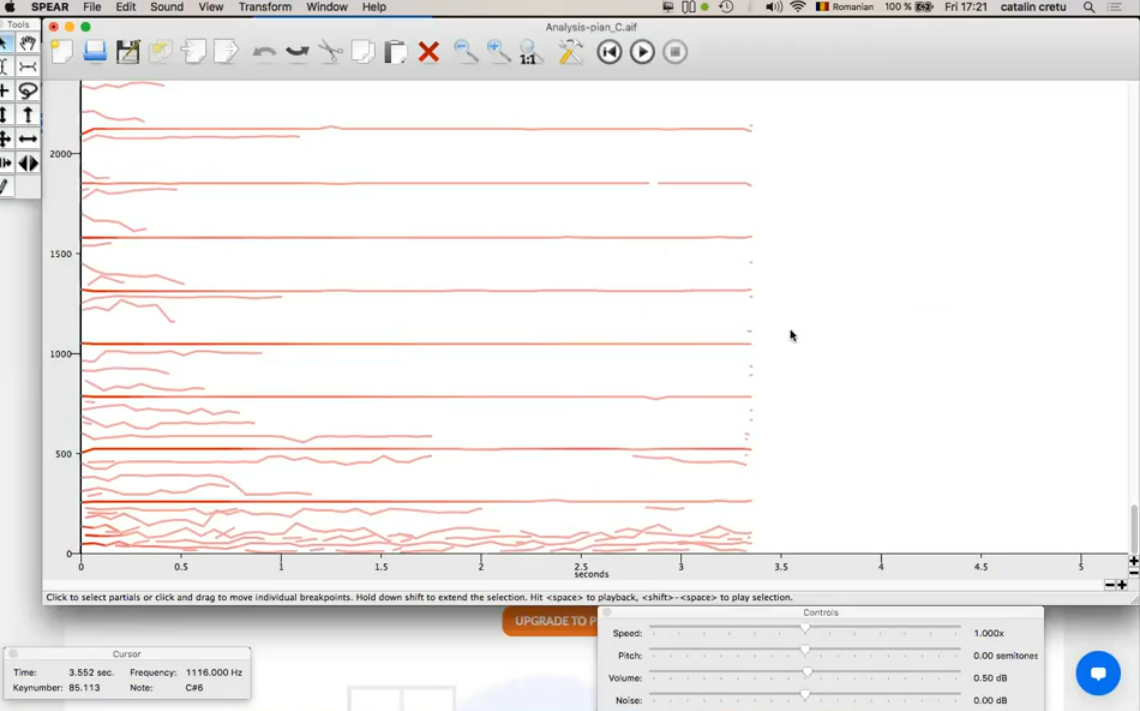
Task: Rewind playback to the start
Action: point(609,52)
